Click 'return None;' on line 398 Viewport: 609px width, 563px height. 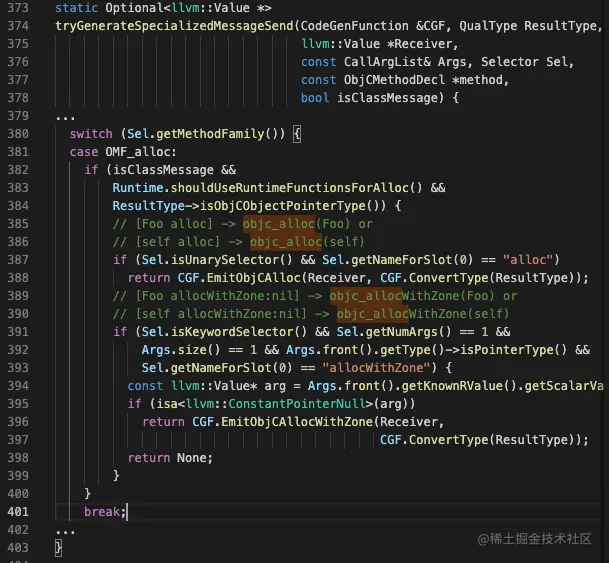(171, 458)
